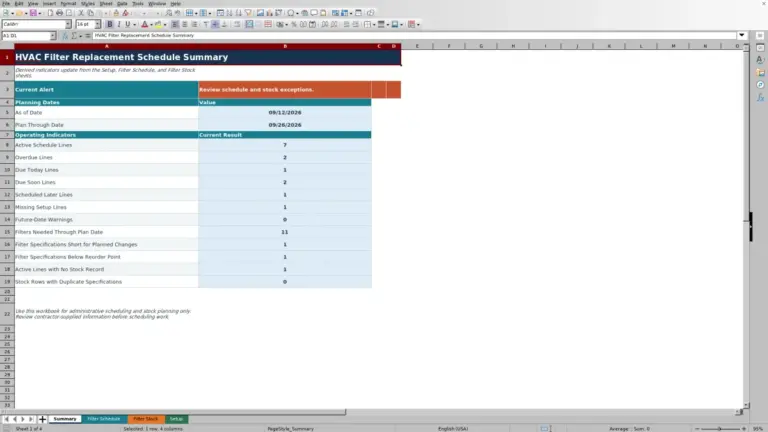Open a file with the folder icon
The height and width of the screenshot is (432, 768).
[19, 13]
